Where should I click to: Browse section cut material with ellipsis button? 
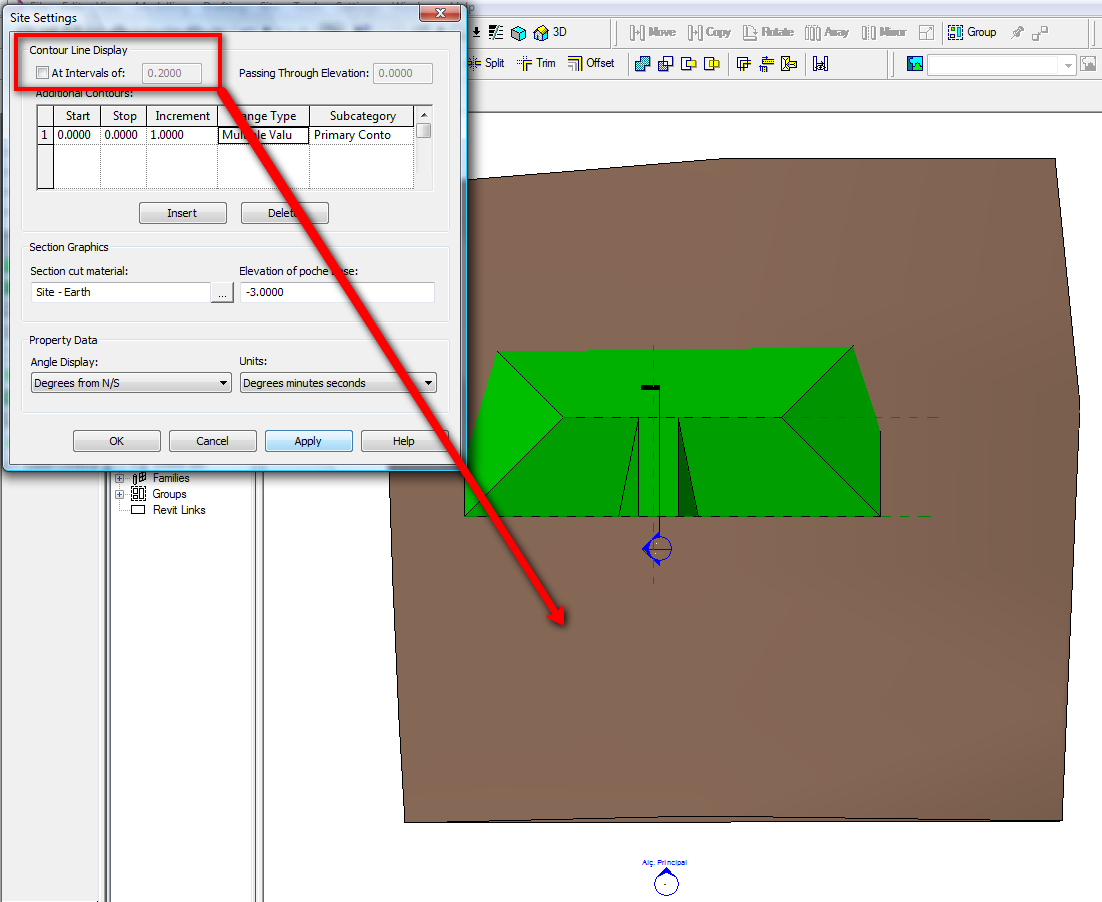point(222,293)
